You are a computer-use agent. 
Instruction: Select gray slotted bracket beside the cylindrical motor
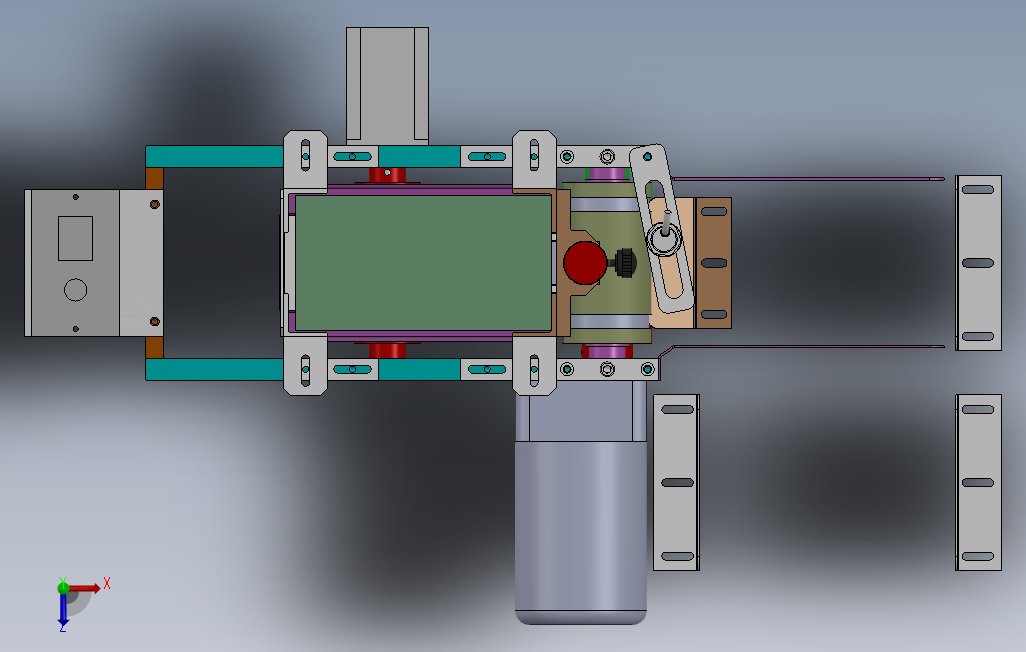(x=677, y=482)
